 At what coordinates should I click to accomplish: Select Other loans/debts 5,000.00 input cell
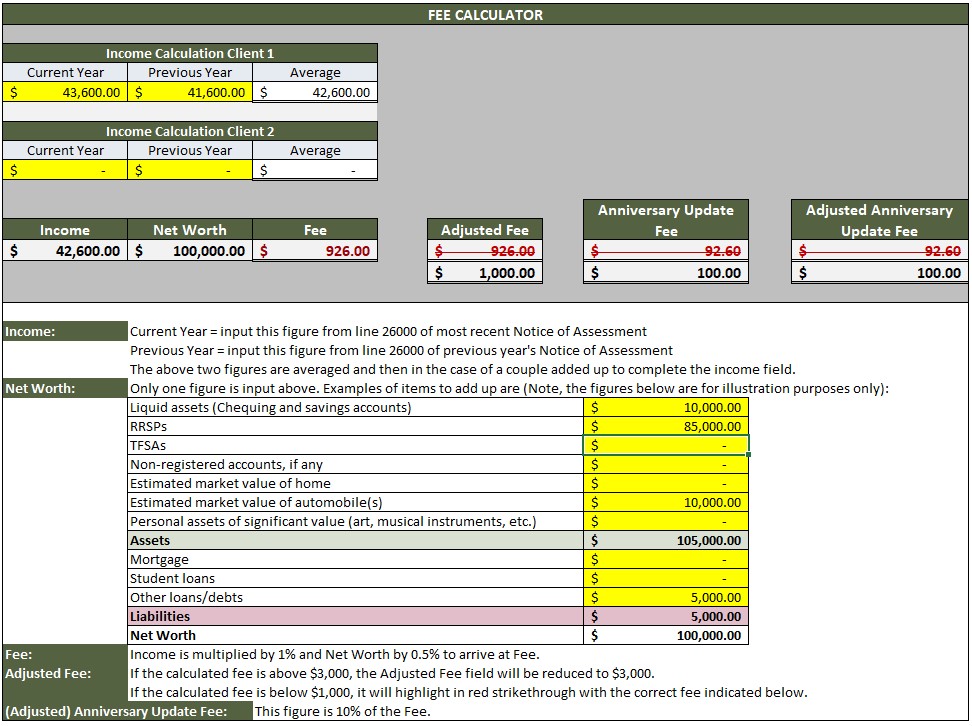(x=666, y=597)
